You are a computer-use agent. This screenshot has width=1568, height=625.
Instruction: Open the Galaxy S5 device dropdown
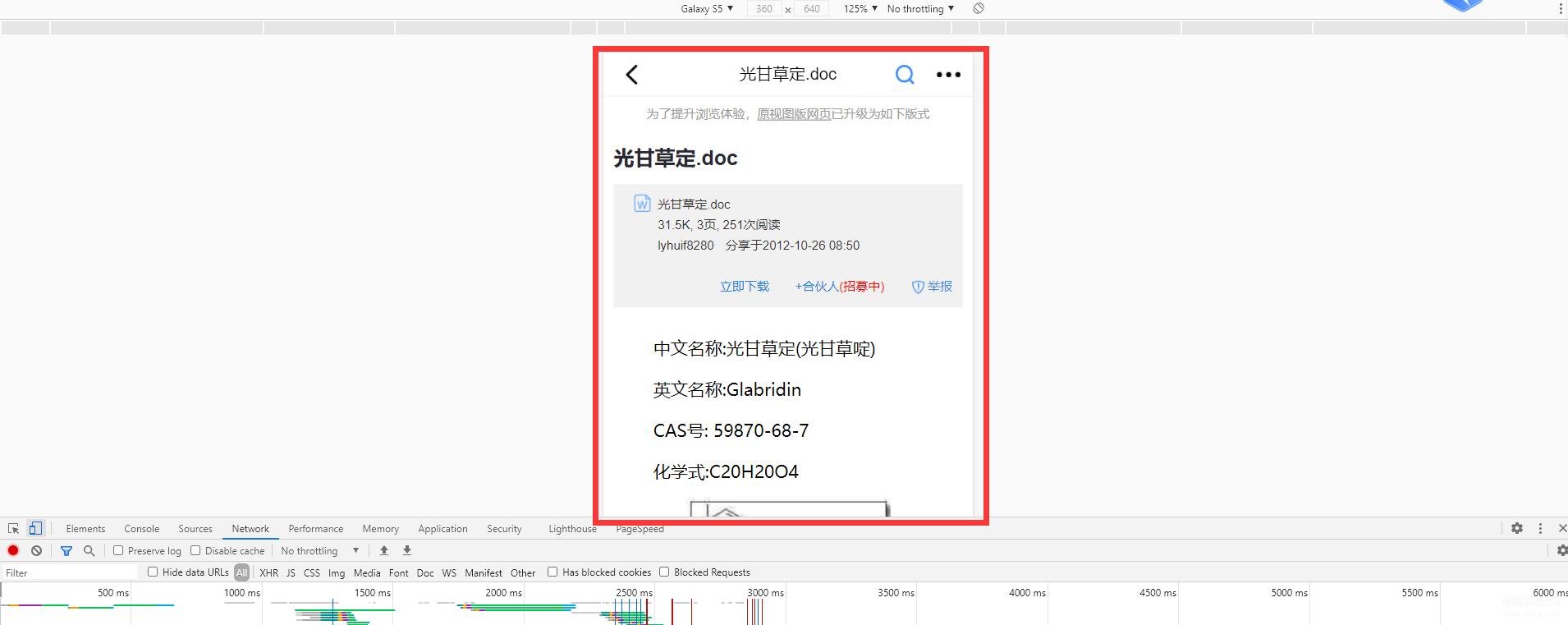pos(707,8)
